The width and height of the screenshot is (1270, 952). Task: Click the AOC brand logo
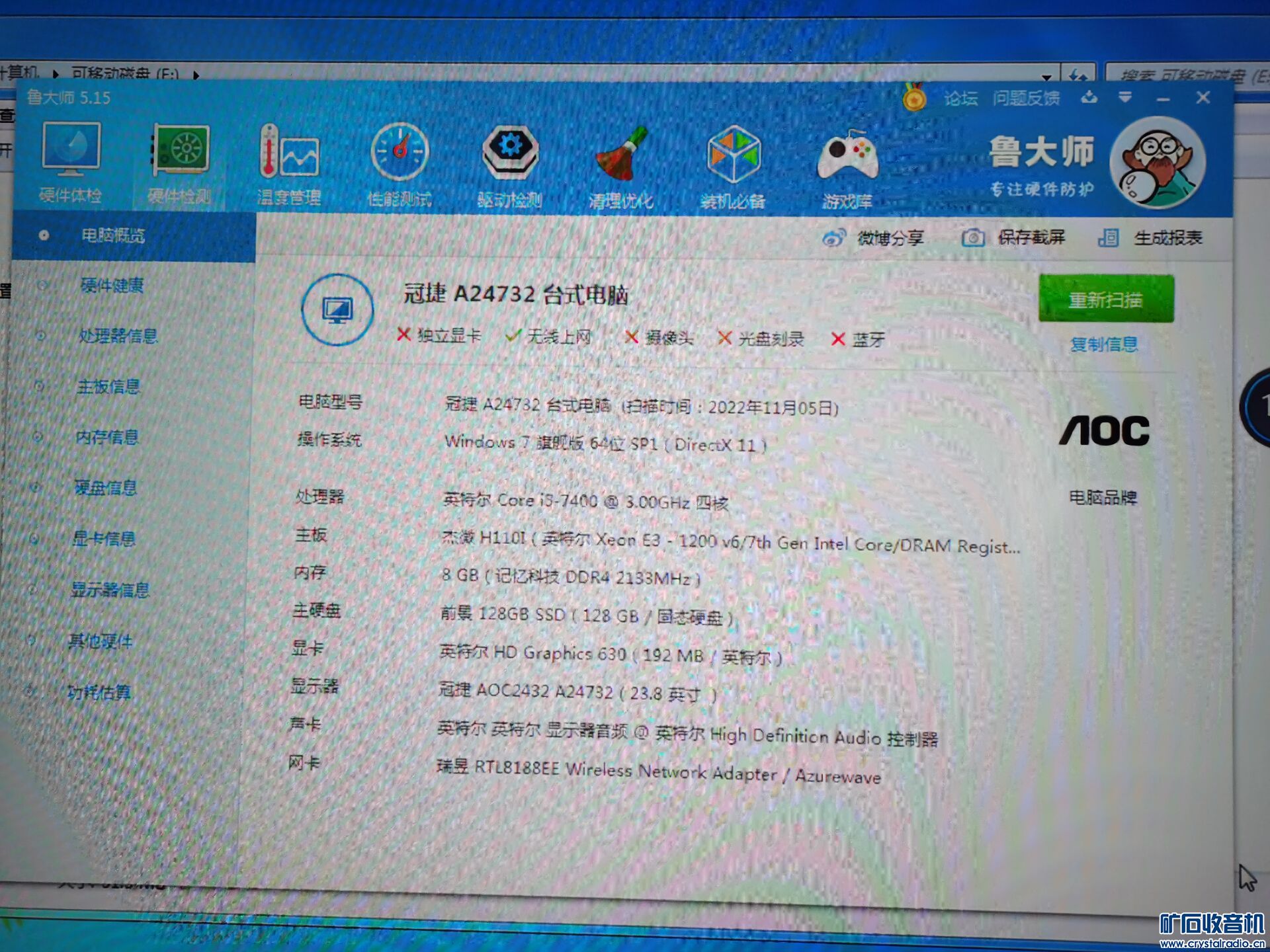click(1104, 431)
